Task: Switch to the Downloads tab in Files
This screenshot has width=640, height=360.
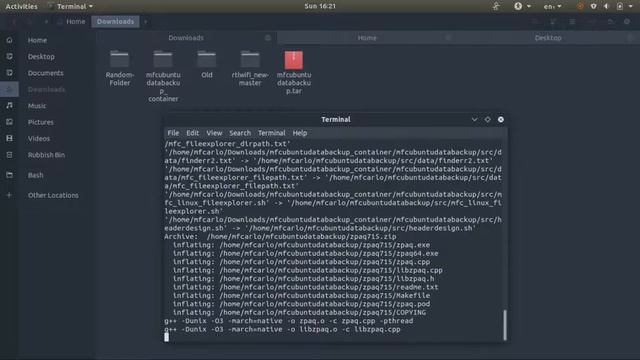Action: tap(186, 38)
